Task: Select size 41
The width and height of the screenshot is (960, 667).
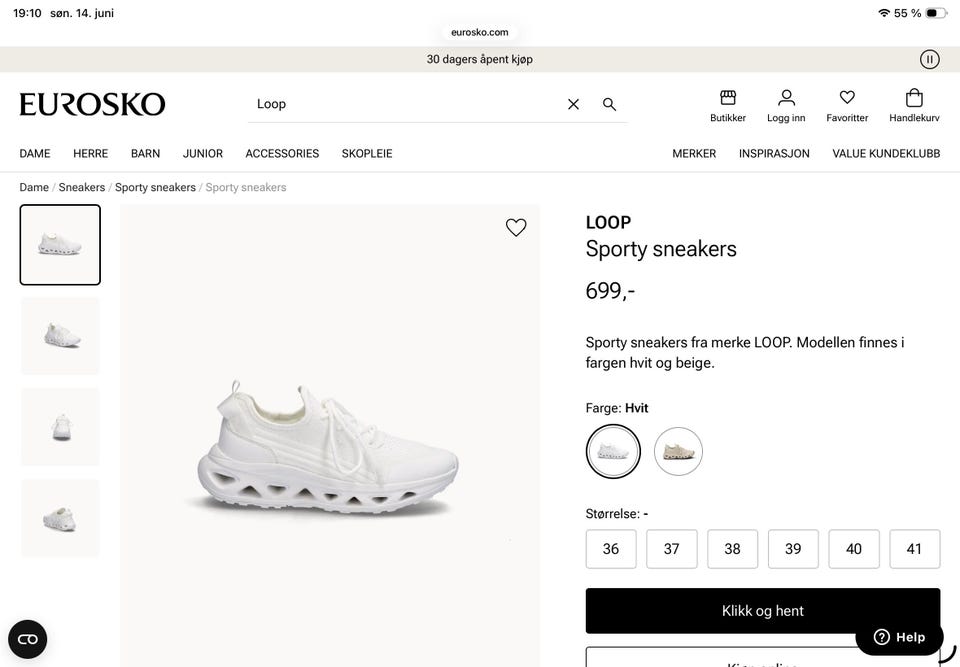Action: 914,549
